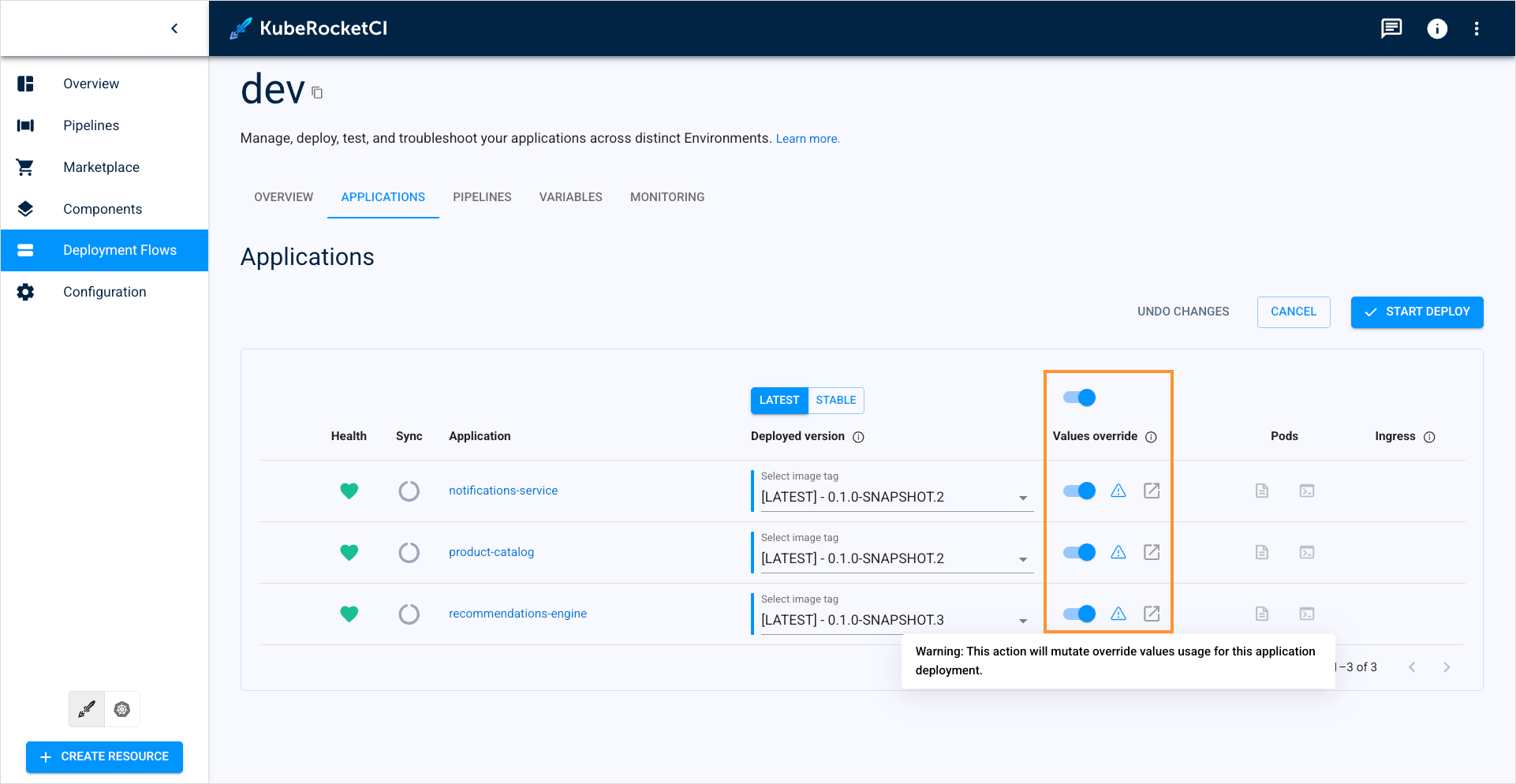Open the image tag dropdown for product-catalog
Viewport: 1516px width, 784px height.
click(1023, 558)
